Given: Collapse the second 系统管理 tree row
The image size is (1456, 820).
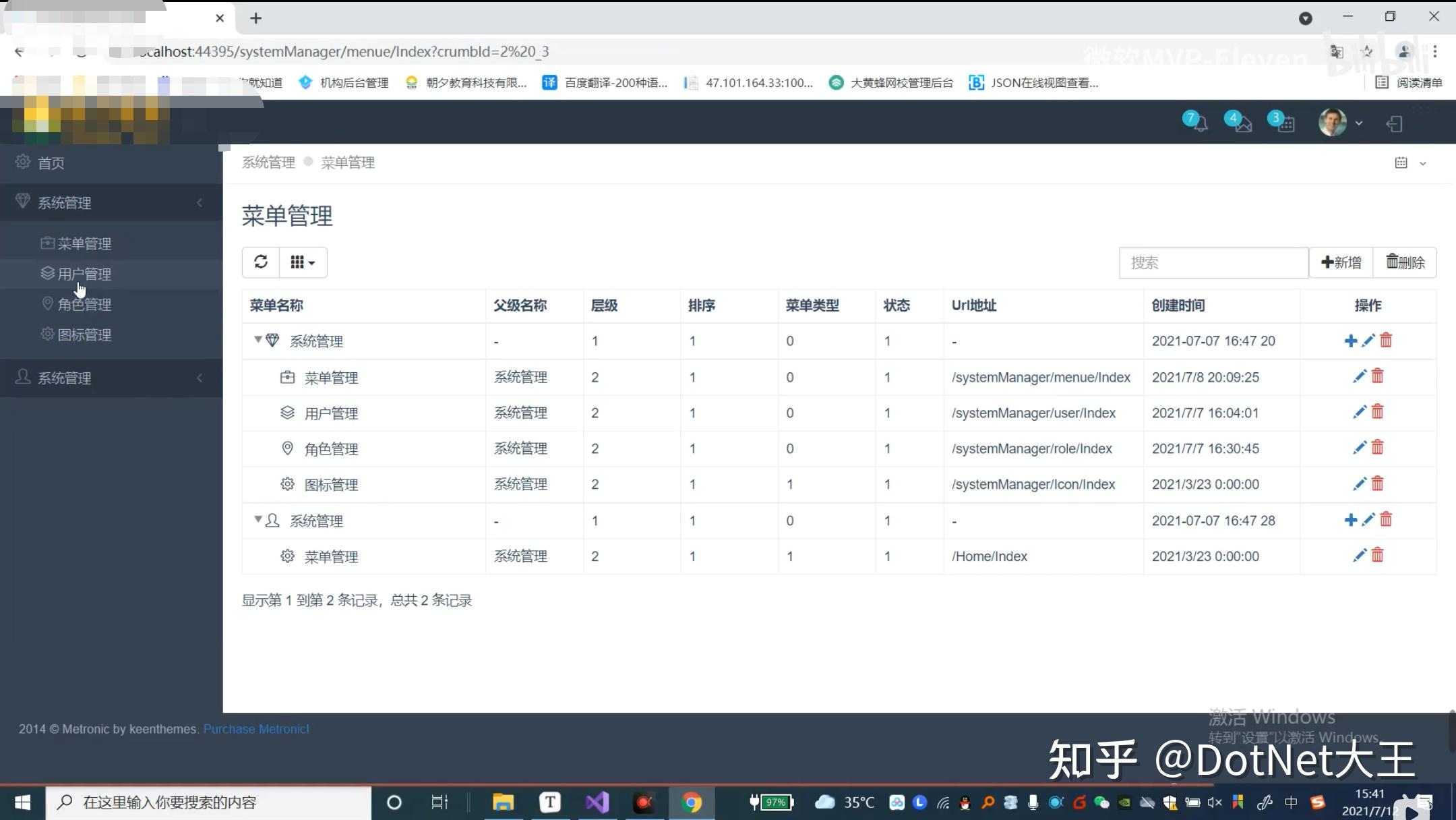Looking at the screenshot, I should pyautogui.click(x=257, y=519).
